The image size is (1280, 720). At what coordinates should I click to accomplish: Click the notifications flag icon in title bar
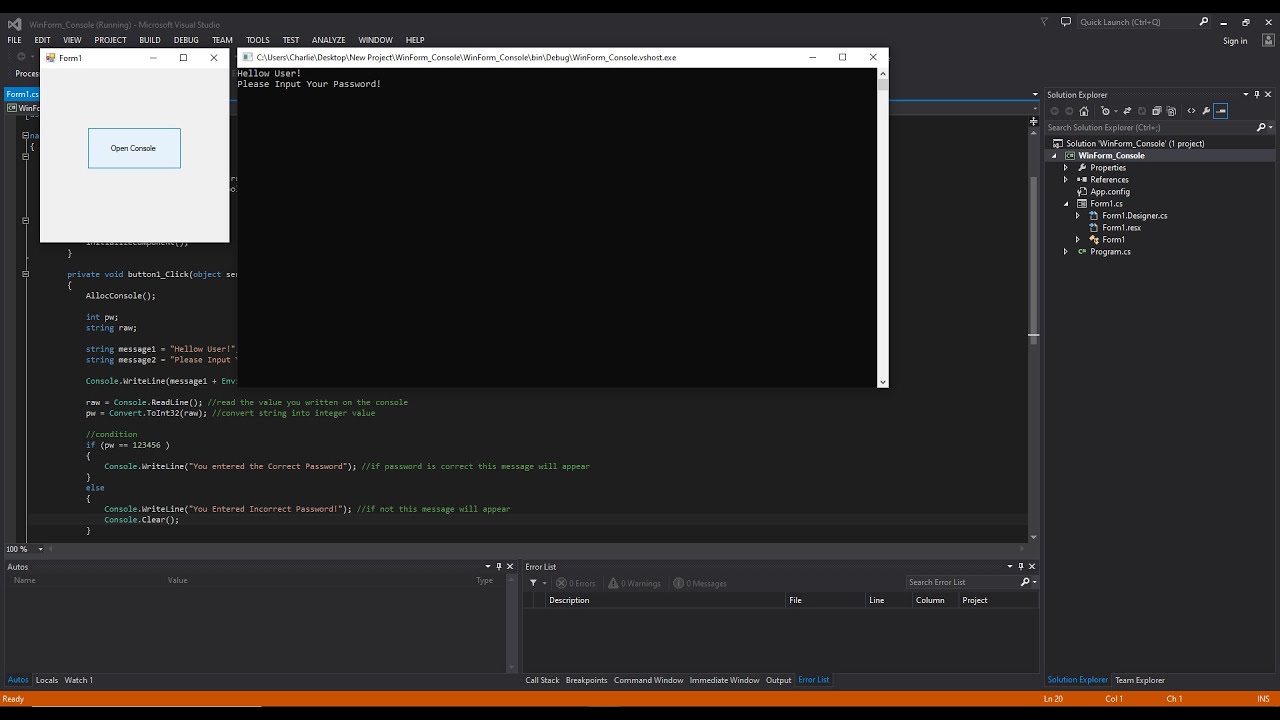[x=1044, y=22]
